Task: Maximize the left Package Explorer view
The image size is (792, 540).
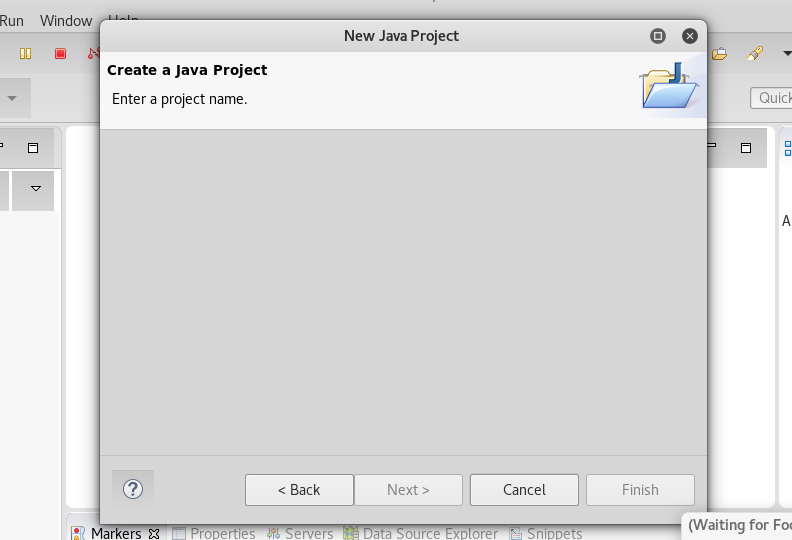Action: click(x=33, y=148)
